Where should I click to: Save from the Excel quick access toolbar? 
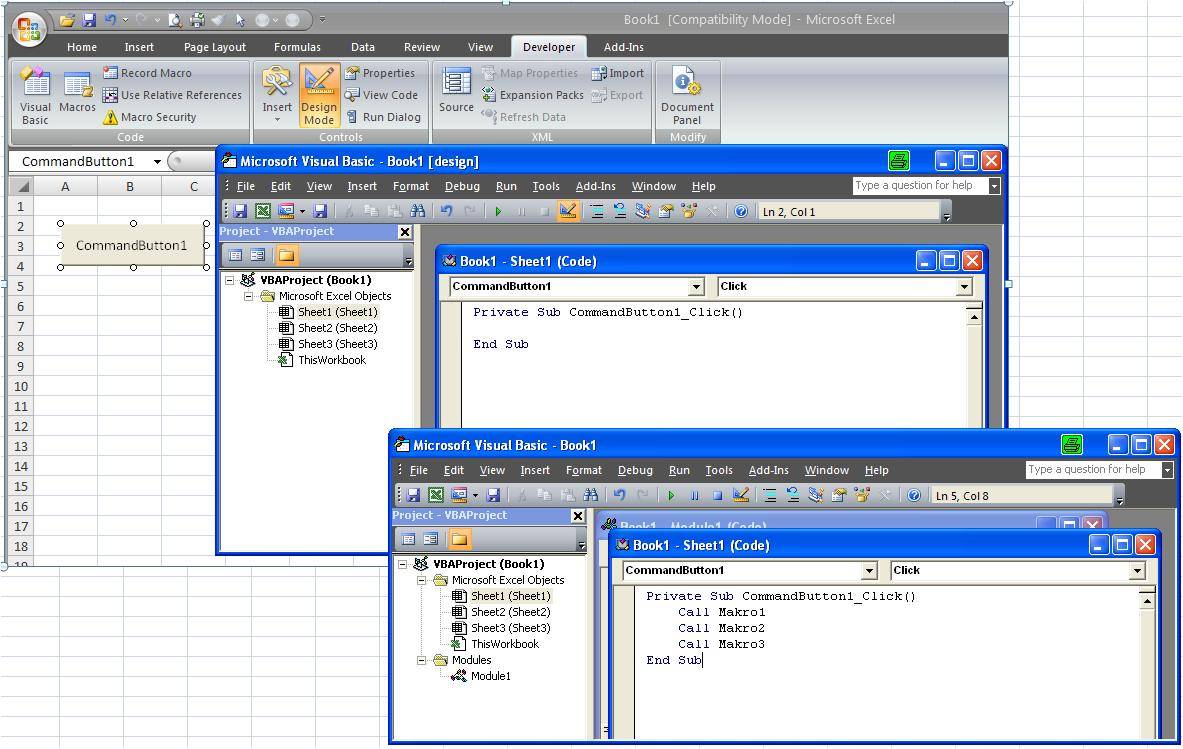[88, 20]
